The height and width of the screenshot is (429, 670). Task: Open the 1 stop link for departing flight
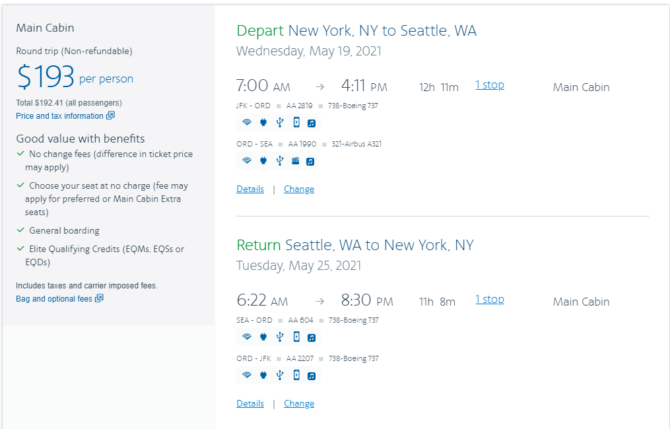pyautogui.click(x=490, y=85)
